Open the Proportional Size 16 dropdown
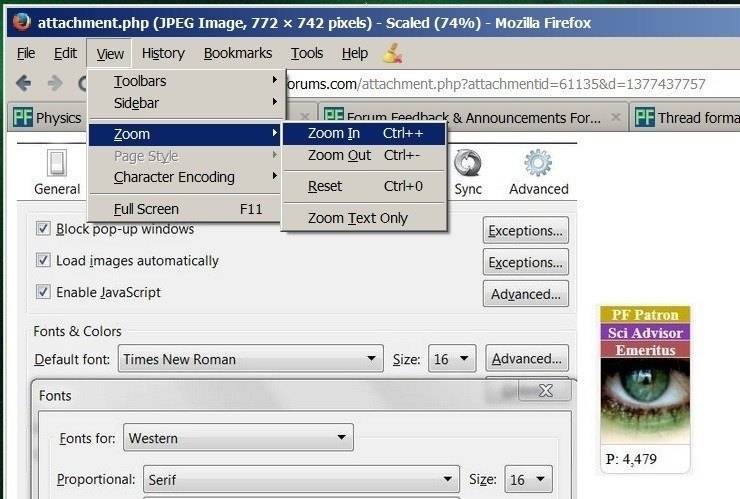740x499 pixels. (529, 479)
